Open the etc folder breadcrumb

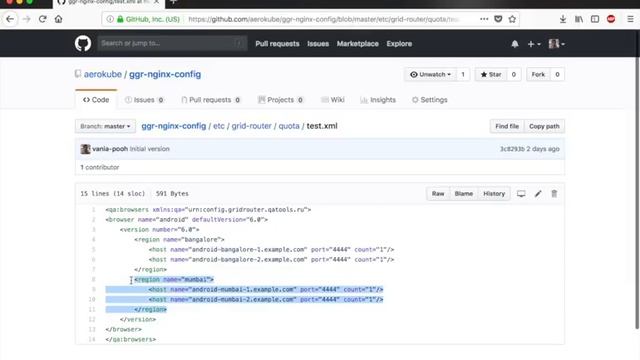pos(219,126)
